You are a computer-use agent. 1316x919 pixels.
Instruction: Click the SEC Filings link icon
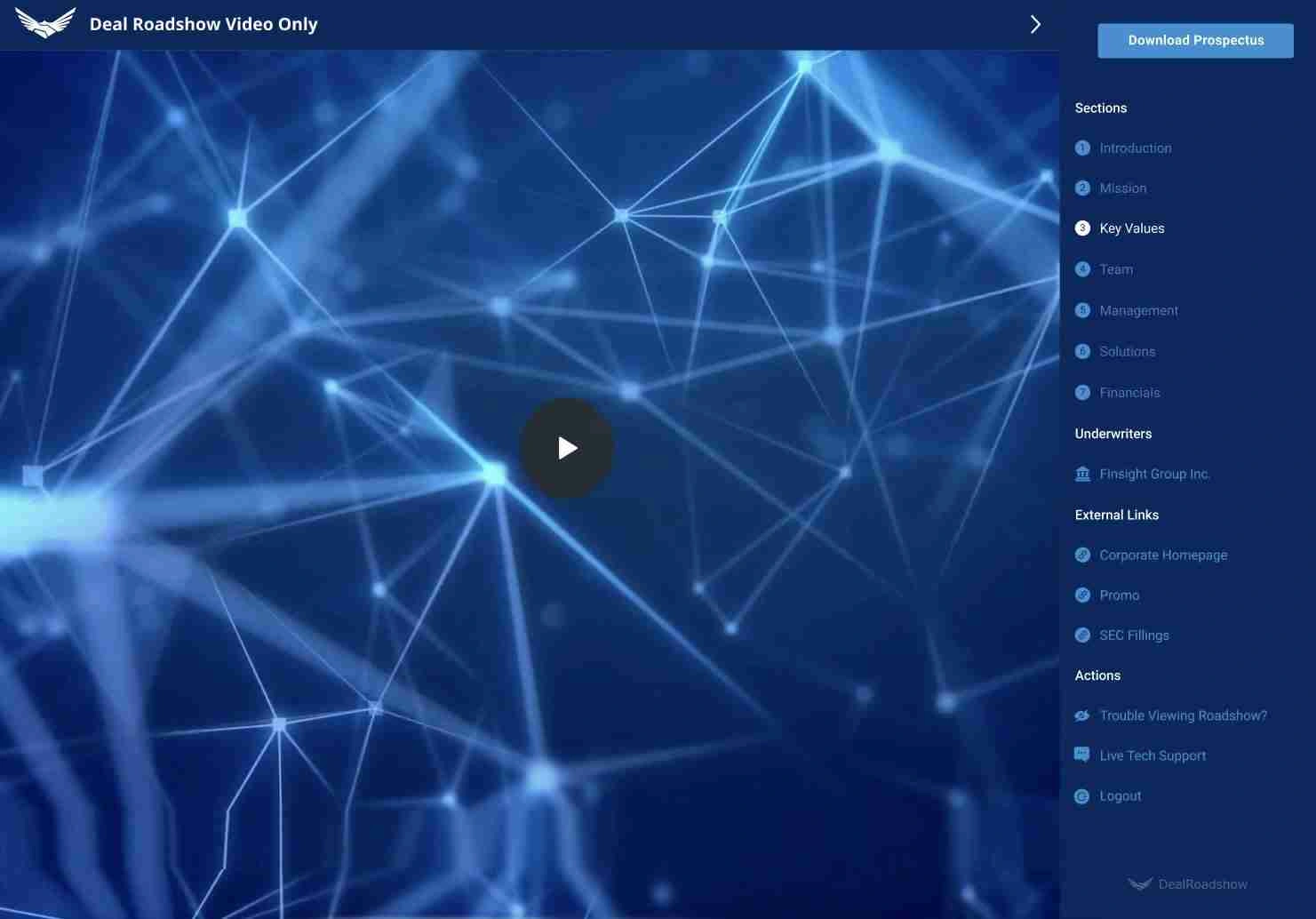tap(1082, 635)
